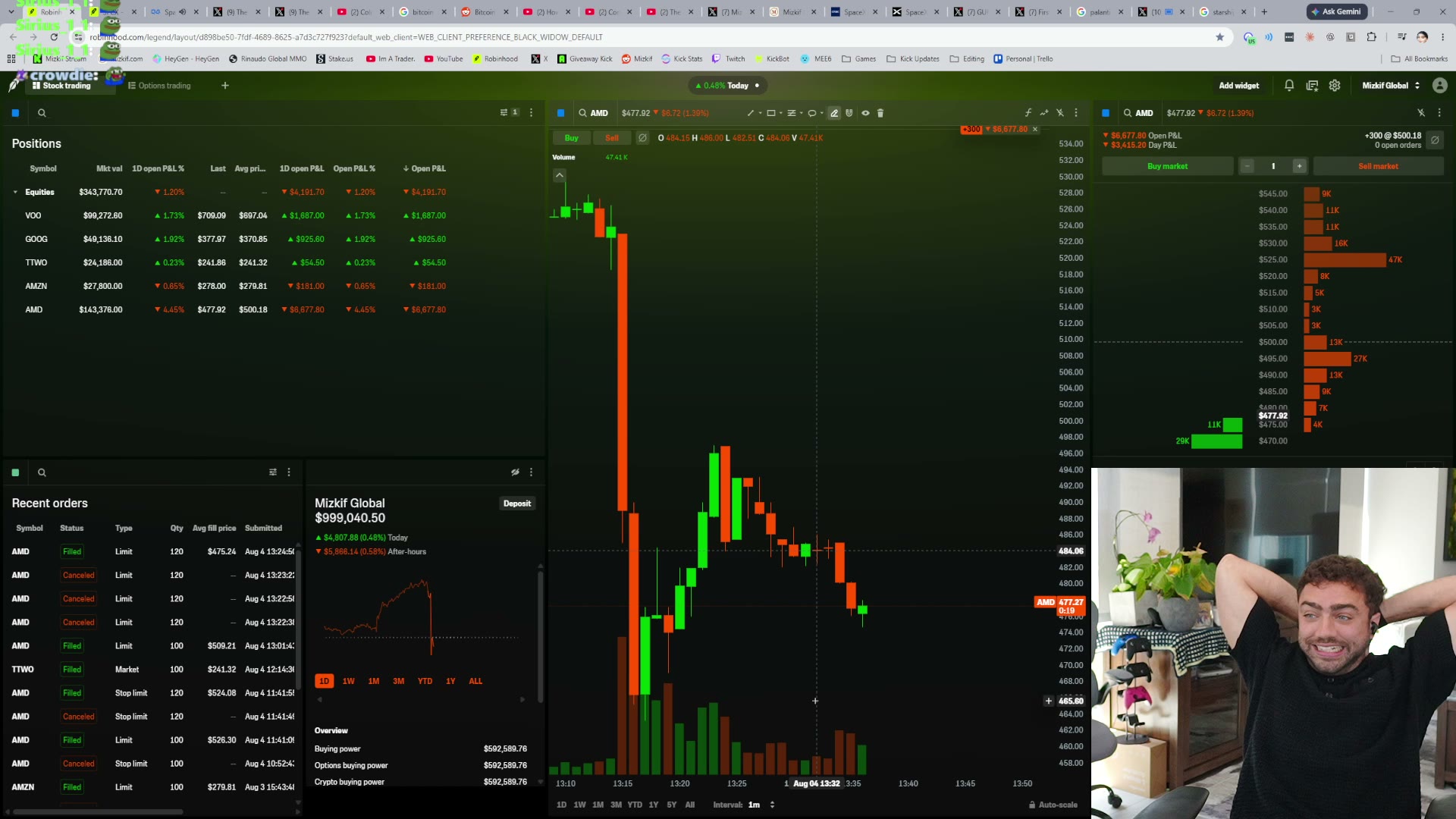Click the Deposit button
1456x819 pixels.
pyautogui.click(x=517, y=504)
